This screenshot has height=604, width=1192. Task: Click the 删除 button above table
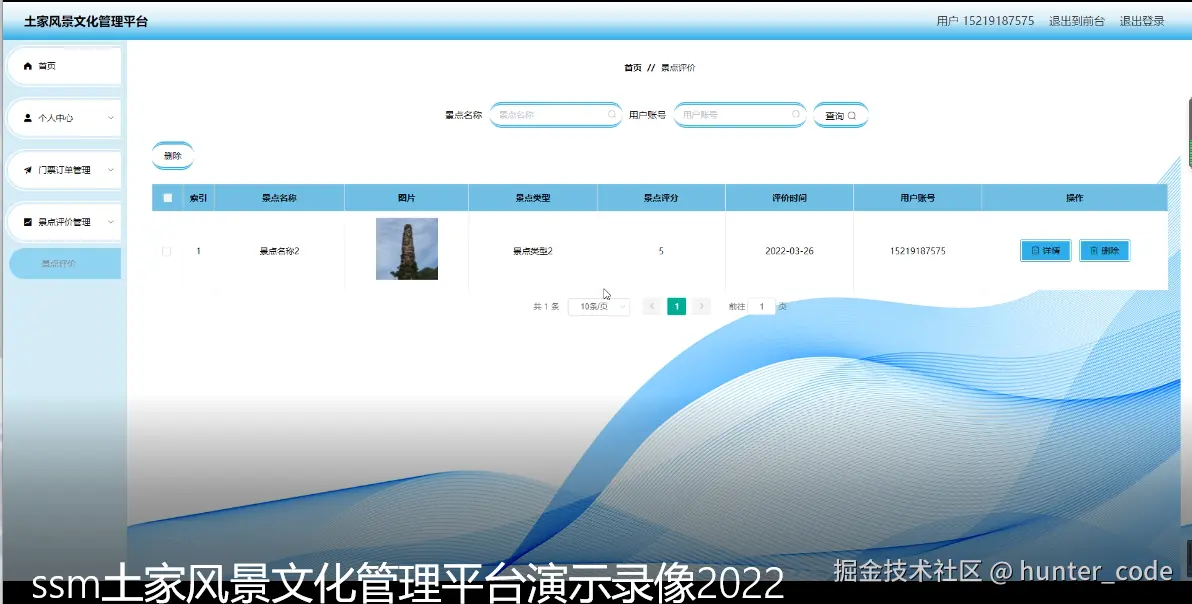[x=173, y=156]
